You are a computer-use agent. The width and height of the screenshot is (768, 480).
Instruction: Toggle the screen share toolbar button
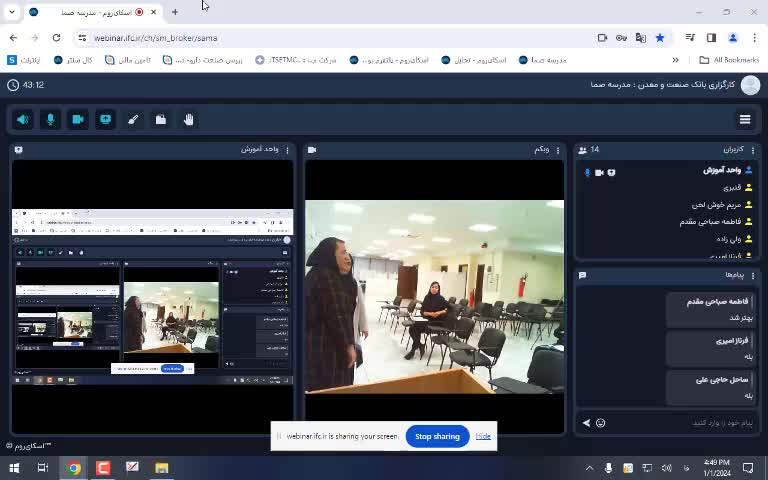pos(105,120)
